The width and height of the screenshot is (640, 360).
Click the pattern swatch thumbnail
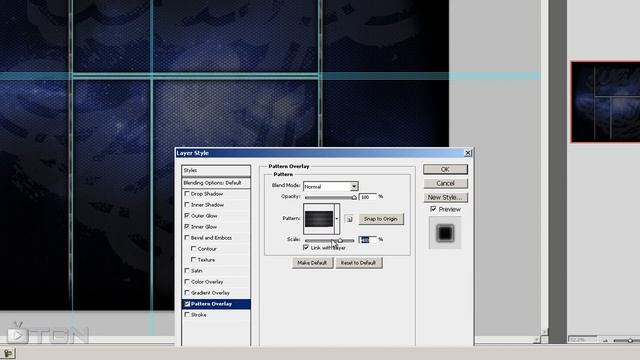(319, 219)
